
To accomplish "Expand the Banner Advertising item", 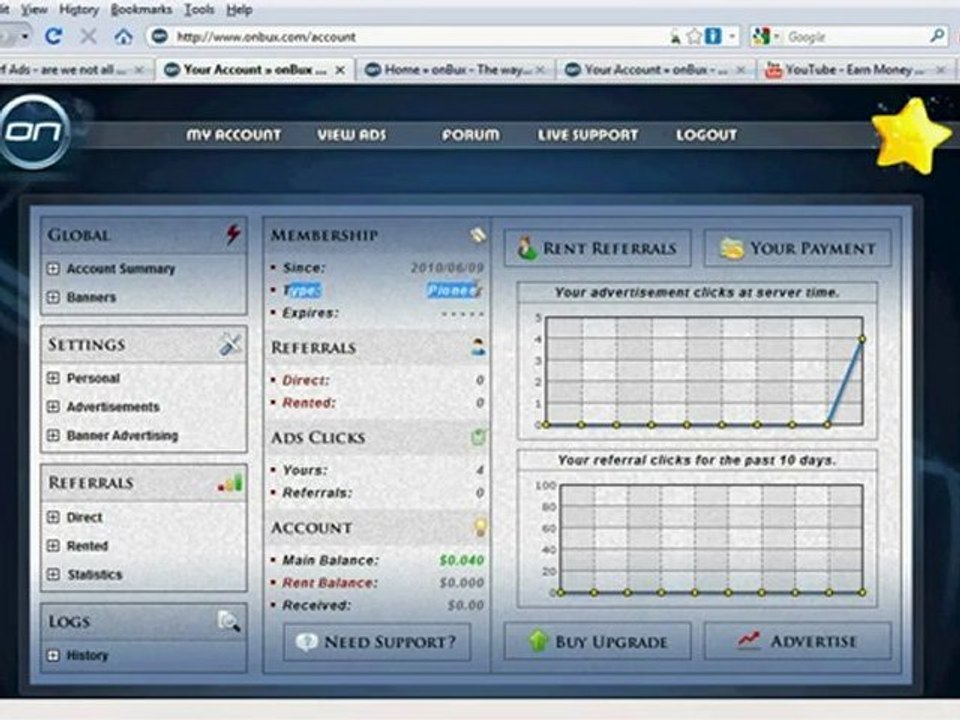I will tap(53, 435).
